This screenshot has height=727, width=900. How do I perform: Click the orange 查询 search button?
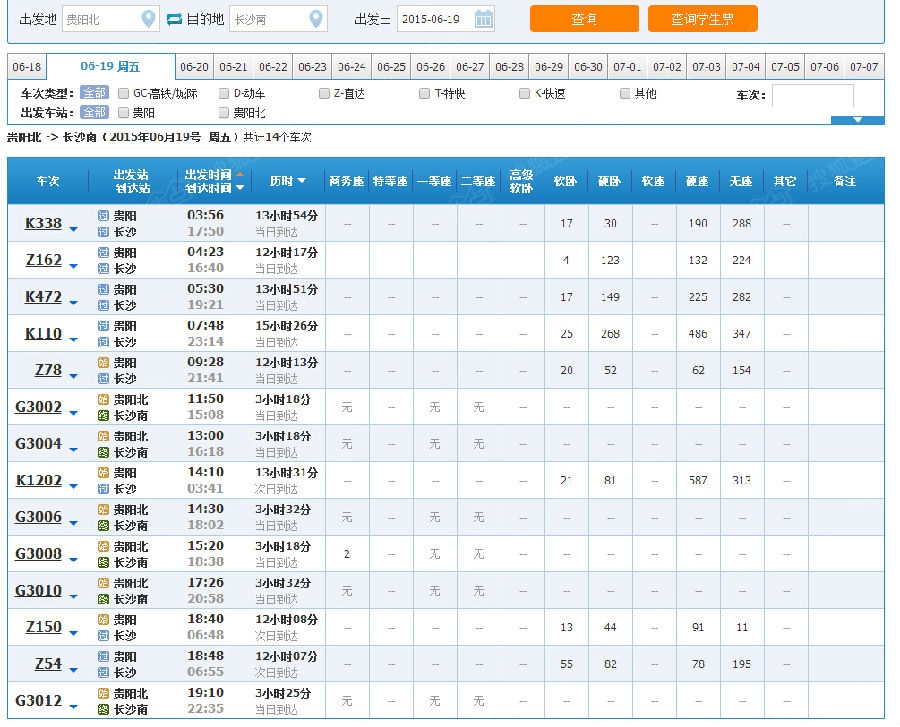click(584, 19)
